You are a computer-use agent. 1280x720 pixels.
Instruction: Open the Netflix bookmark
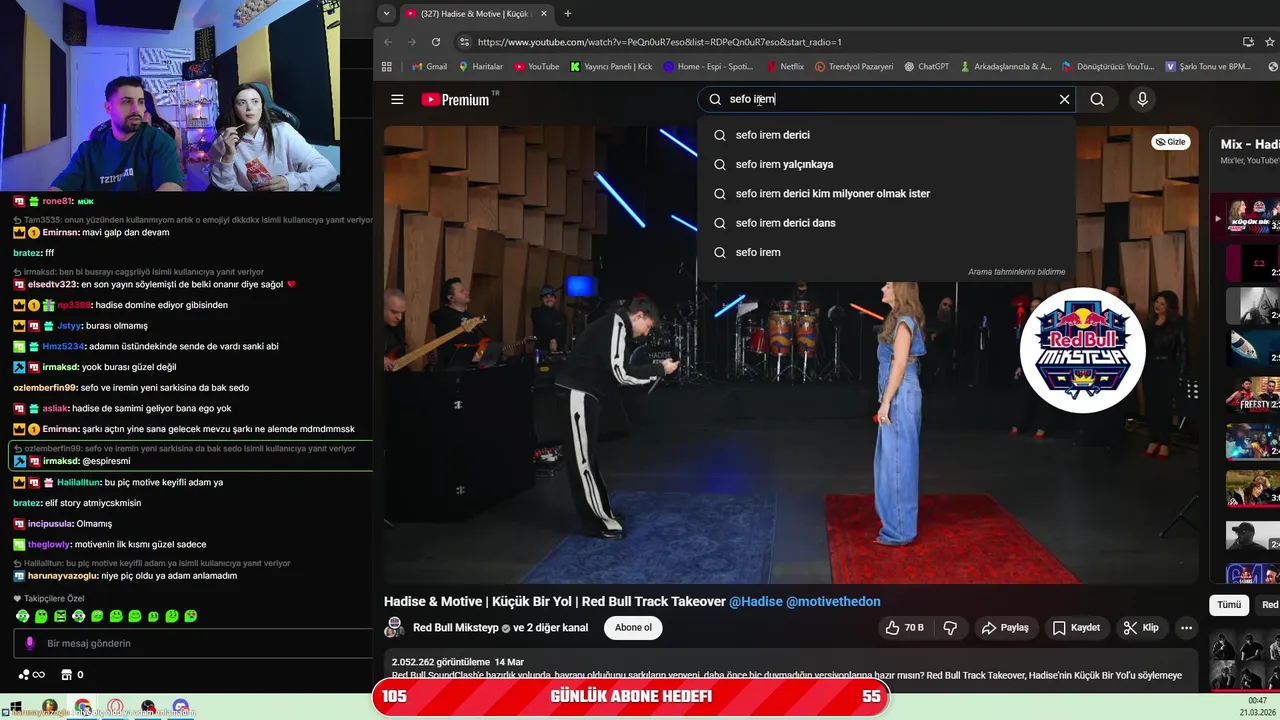784,67
